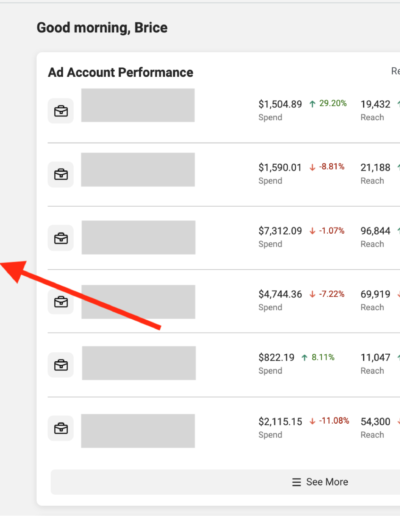Image resolution: width=400 pixels, height=516 pixels.
Task: Click the Ad Account Performance heading
Action: pos(121,72)
